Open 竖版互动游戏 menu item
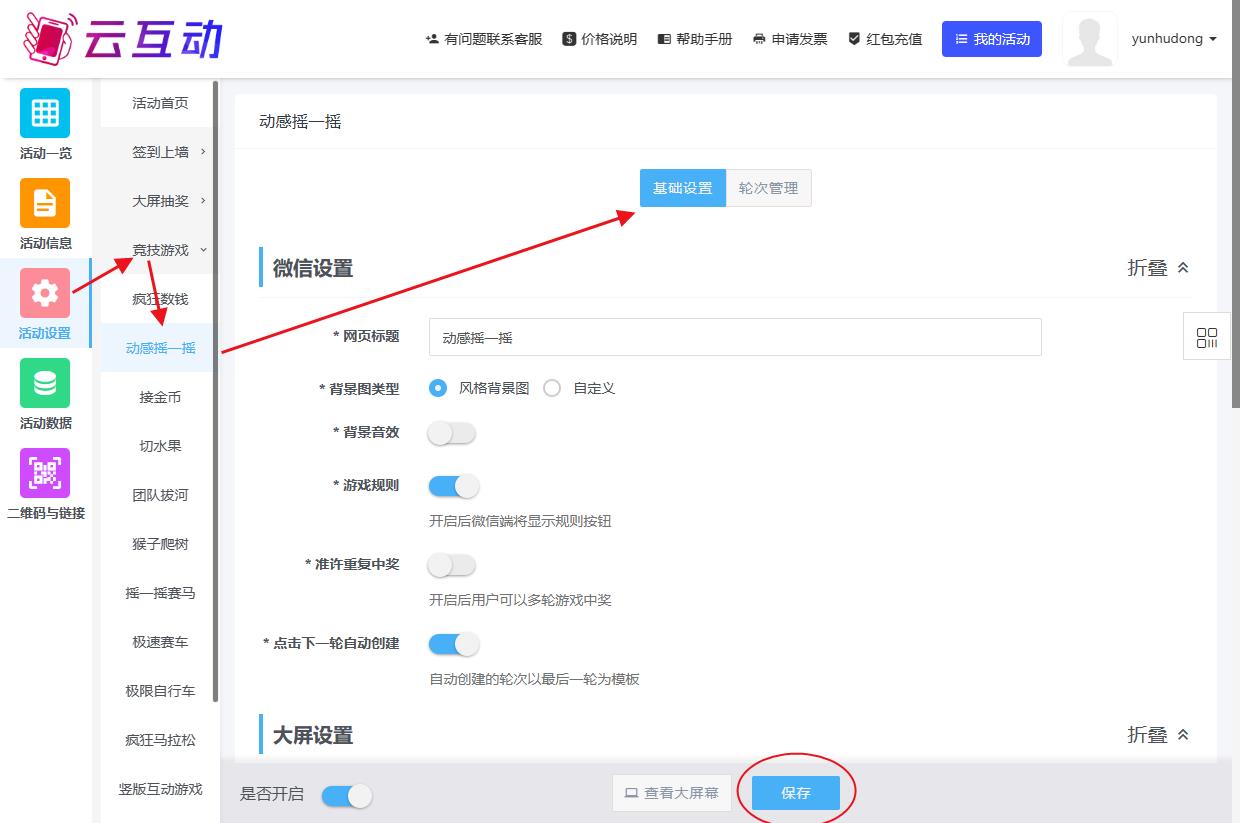Image resolution: width=1240 pixels, height=823 pixels. (x=159, y=789)
